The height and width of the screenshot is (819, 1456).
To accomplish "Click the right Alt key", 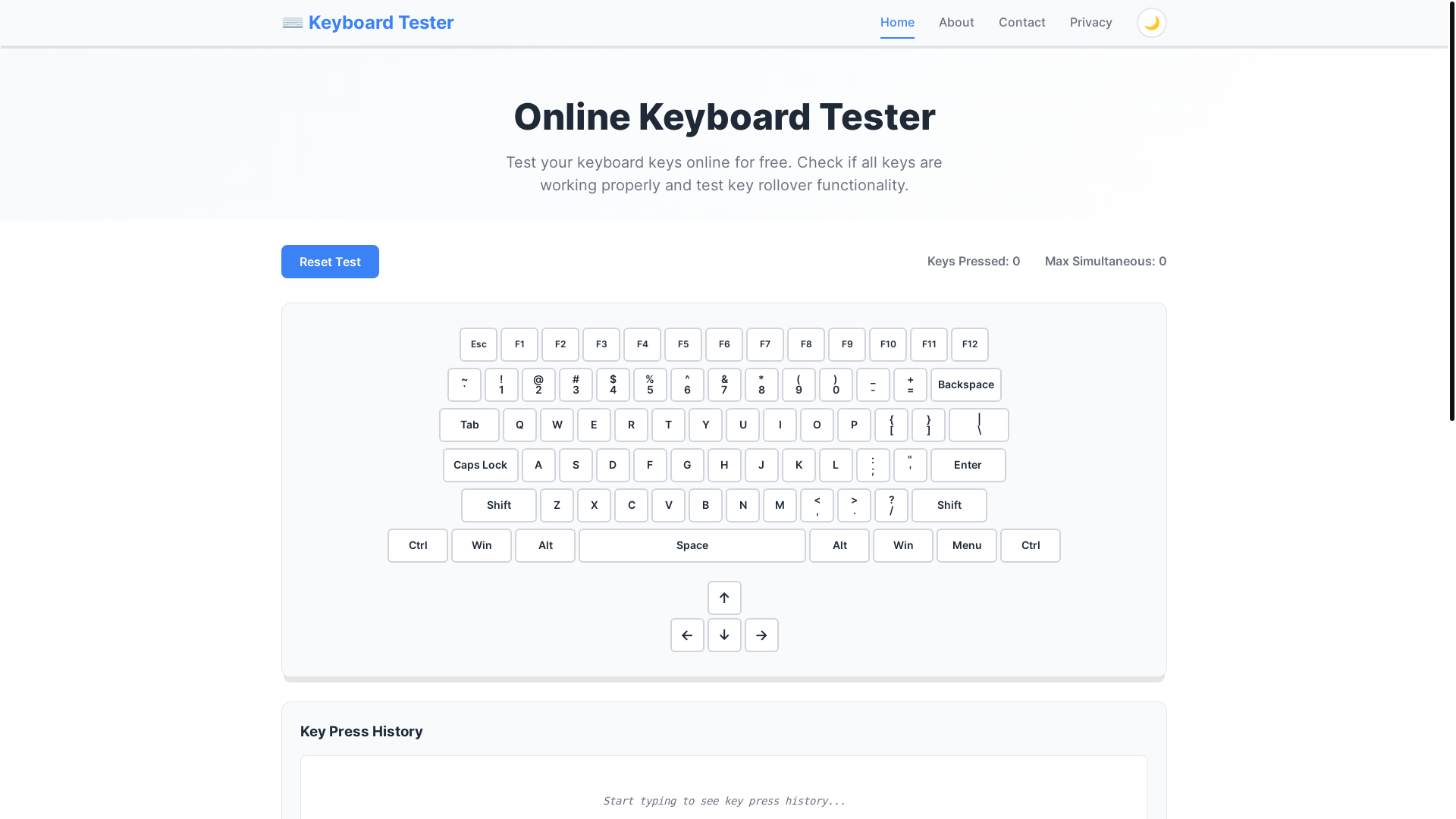I will pos(839,545).
